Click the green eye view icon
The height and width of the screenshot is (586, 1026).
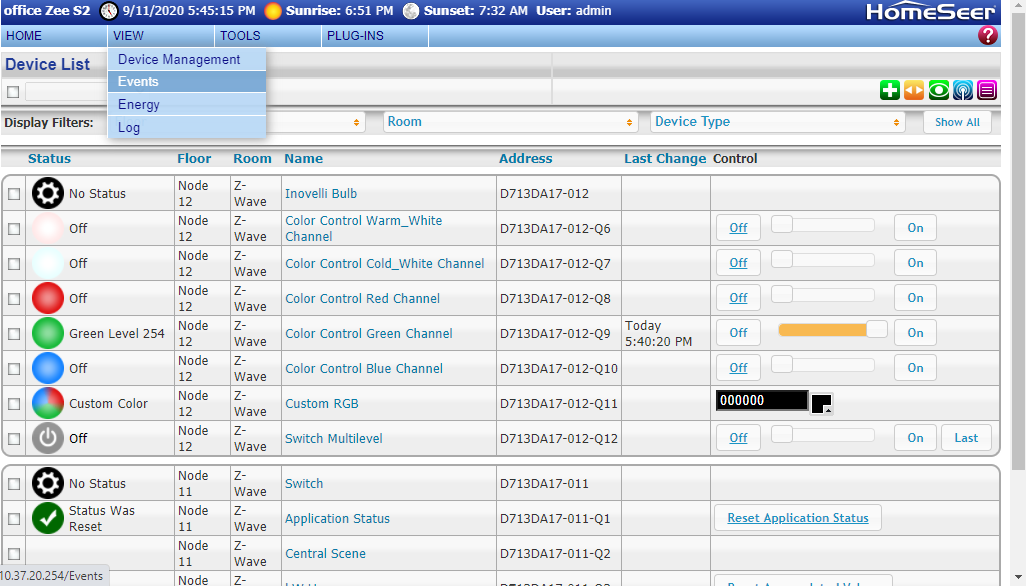938,90
